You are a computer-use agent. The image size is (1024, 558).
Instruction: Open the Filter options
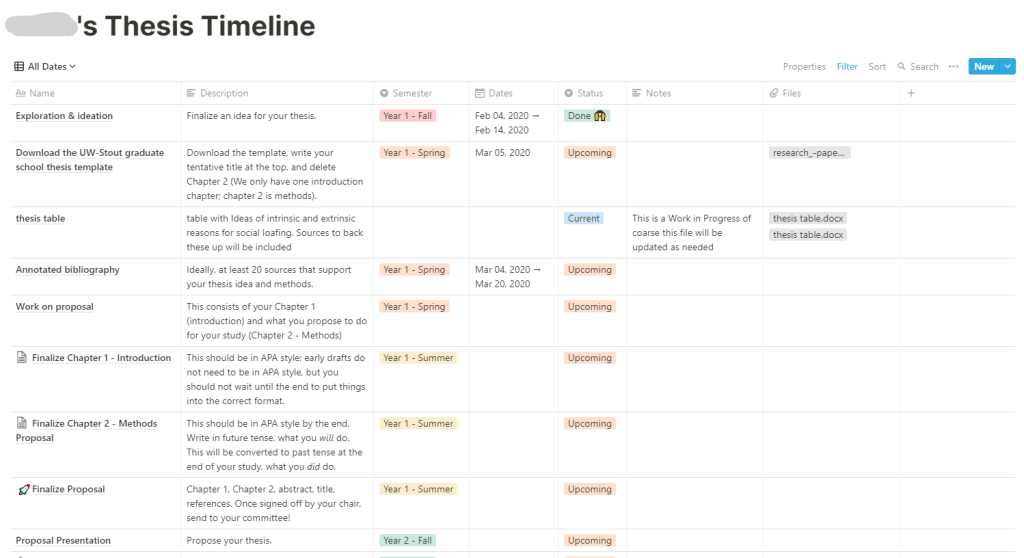[x=847, y=67]
